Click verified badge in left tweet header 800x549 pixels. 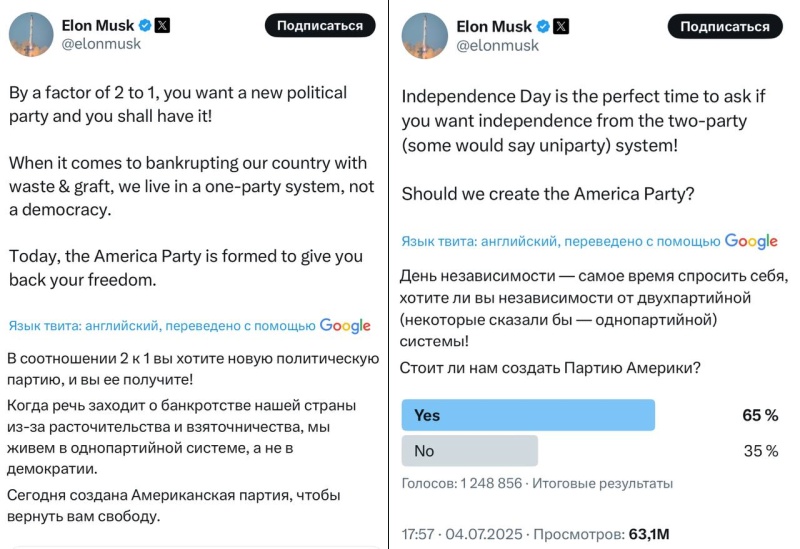click(x=143, y=26)
